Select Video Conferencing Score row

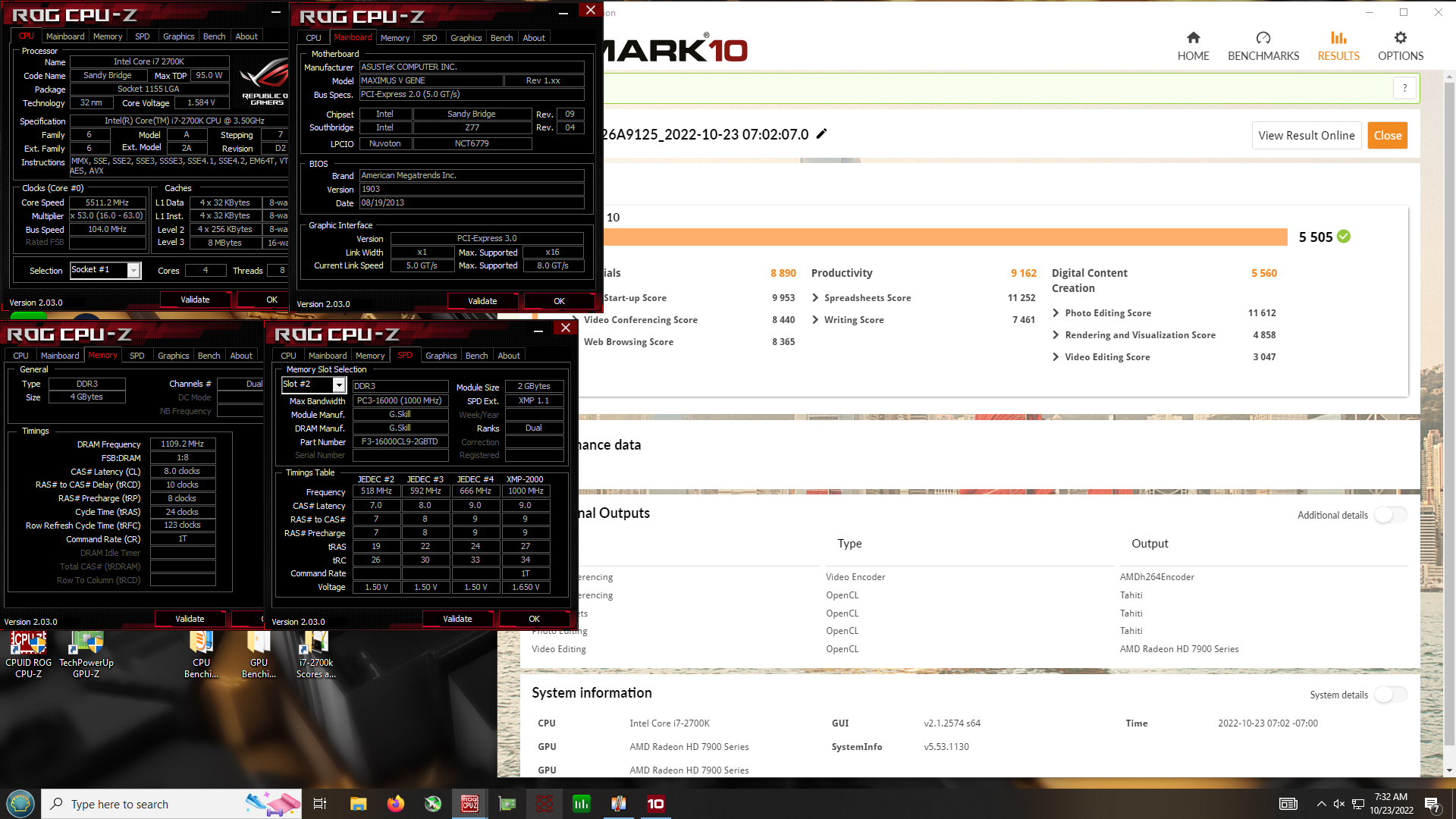click(689, 320)
